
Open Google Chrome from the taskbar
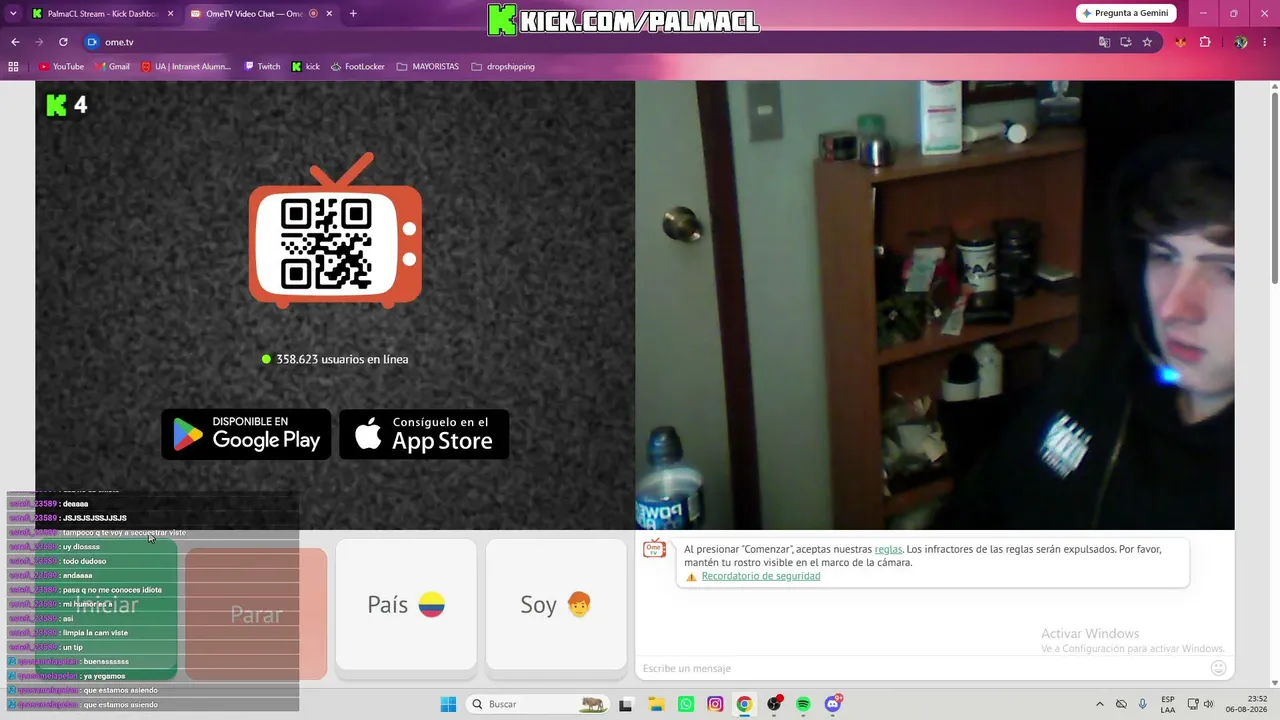(744, 704)
